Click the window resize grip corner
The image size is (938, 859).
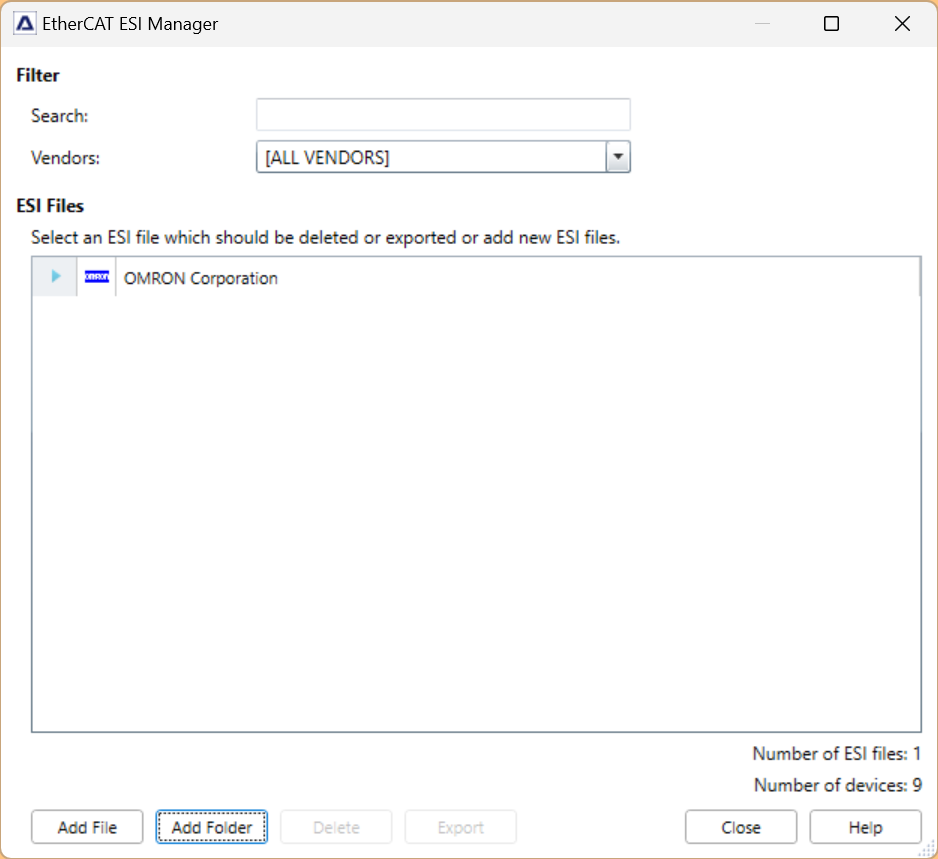pos(928,848)
